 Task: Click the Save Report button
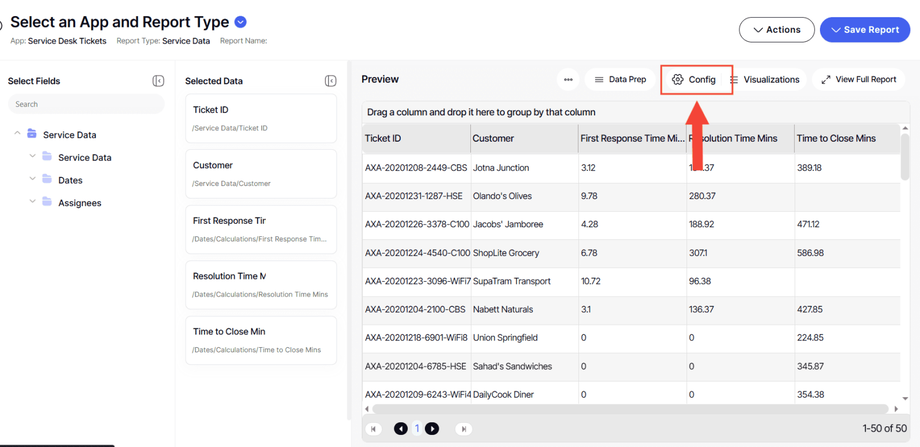864,30
